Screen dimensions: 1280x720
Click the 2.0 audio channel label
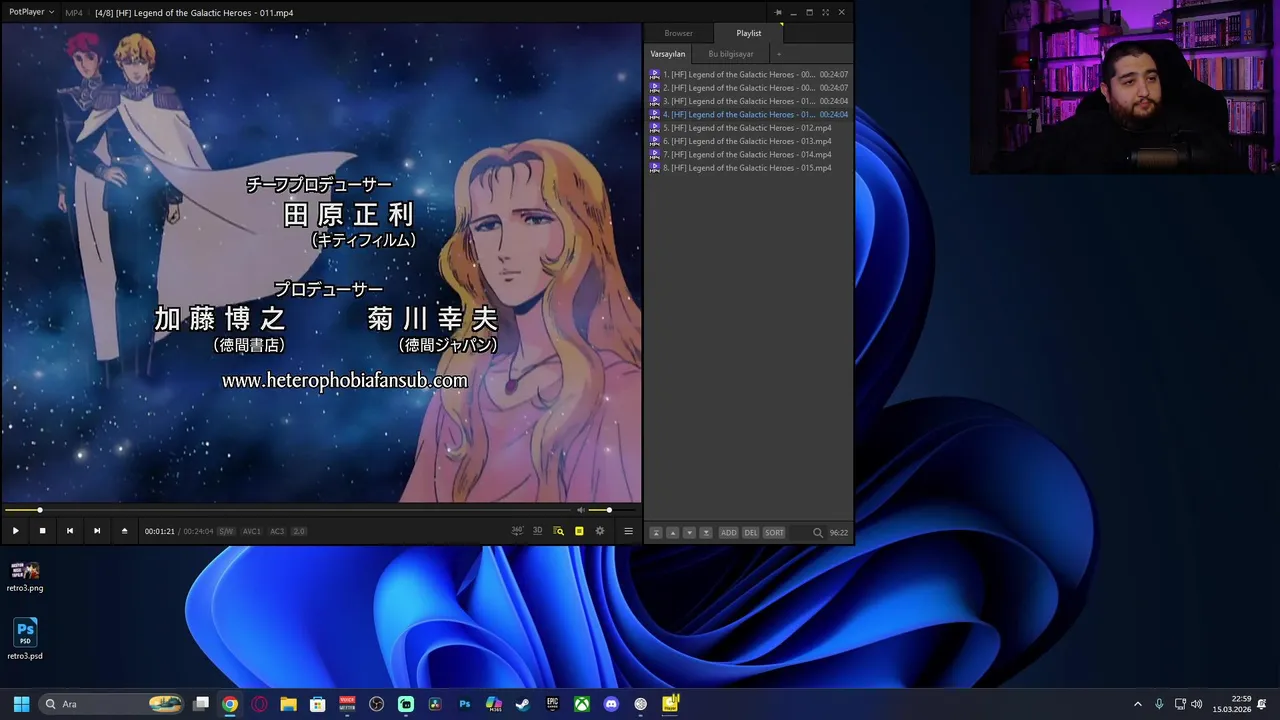click(299, 531)
